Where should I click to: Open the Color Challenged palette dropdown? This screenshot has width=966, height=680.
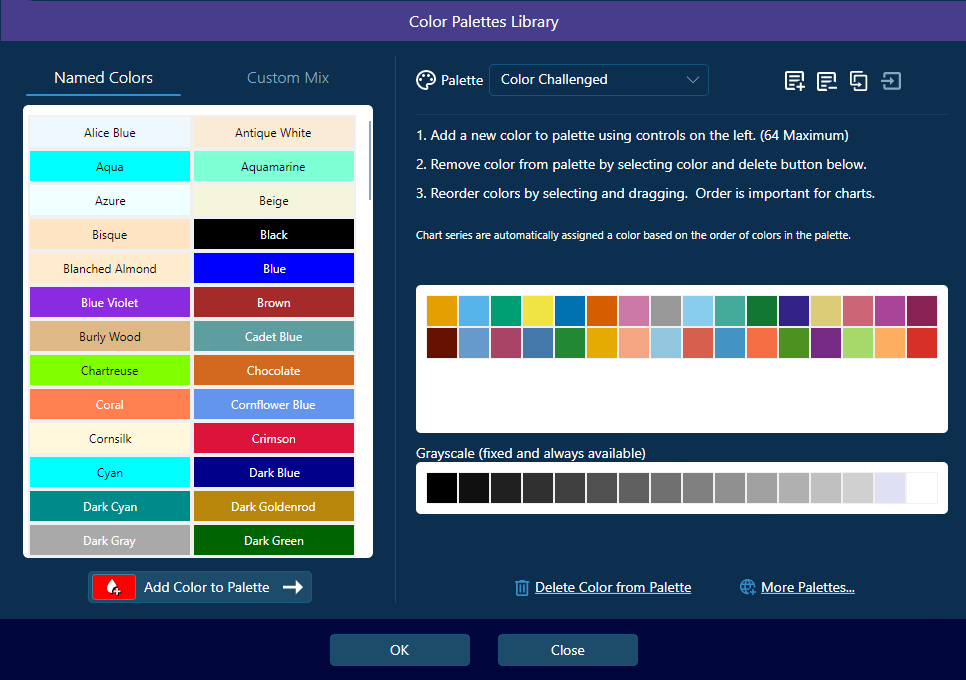(598, 80)
